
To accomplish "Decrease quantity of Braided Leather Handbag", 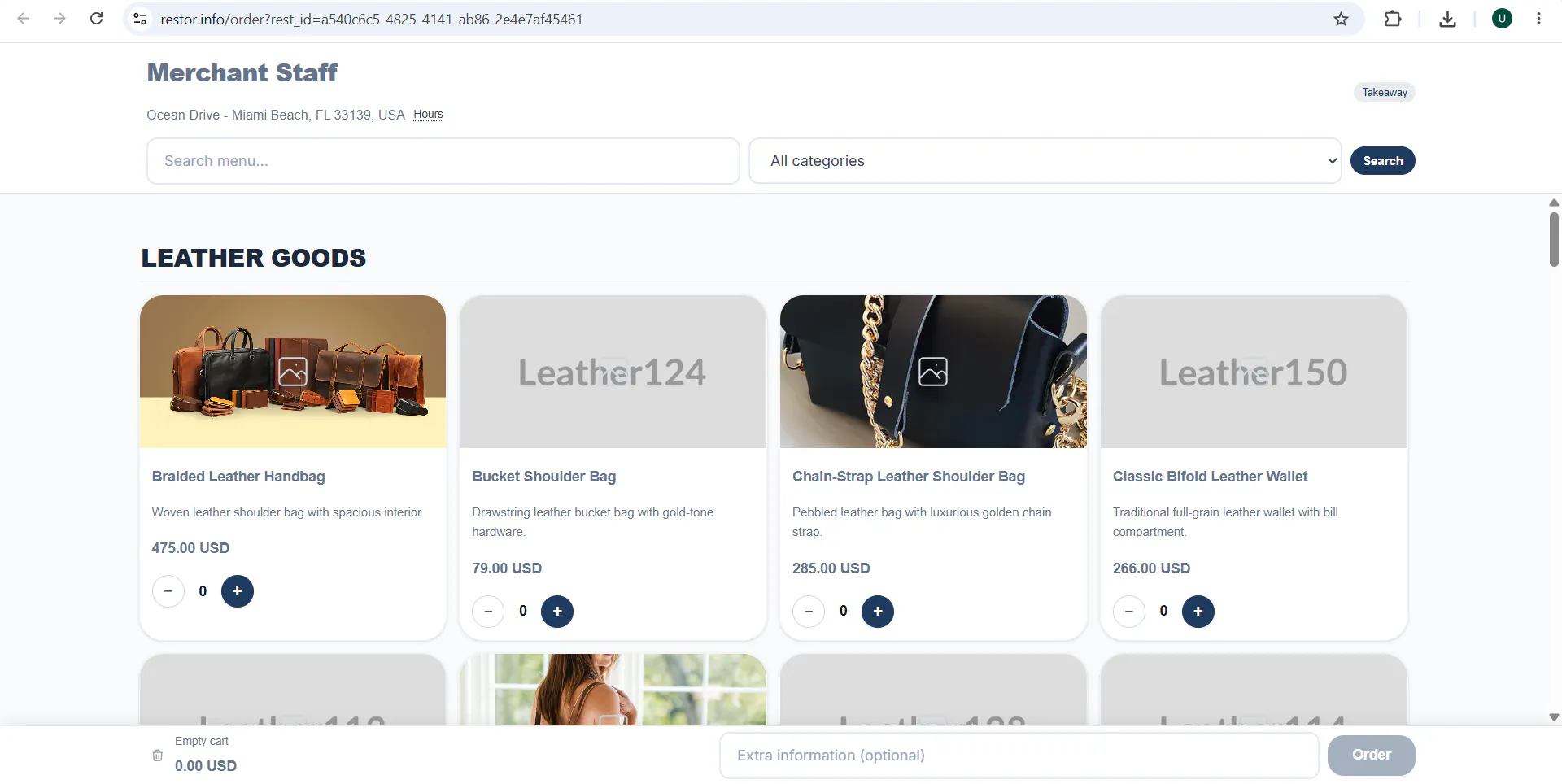I will coord(168,591).
